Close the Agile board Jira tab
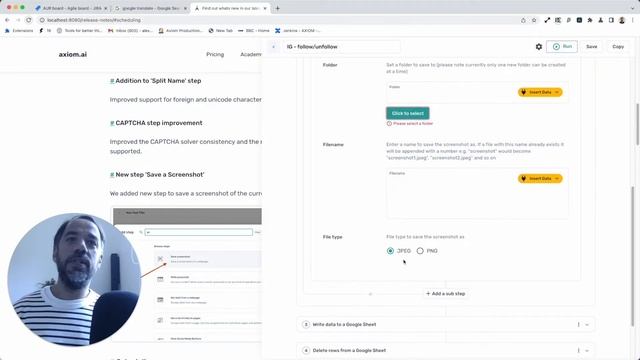640x360 pixels. point(106,8)
